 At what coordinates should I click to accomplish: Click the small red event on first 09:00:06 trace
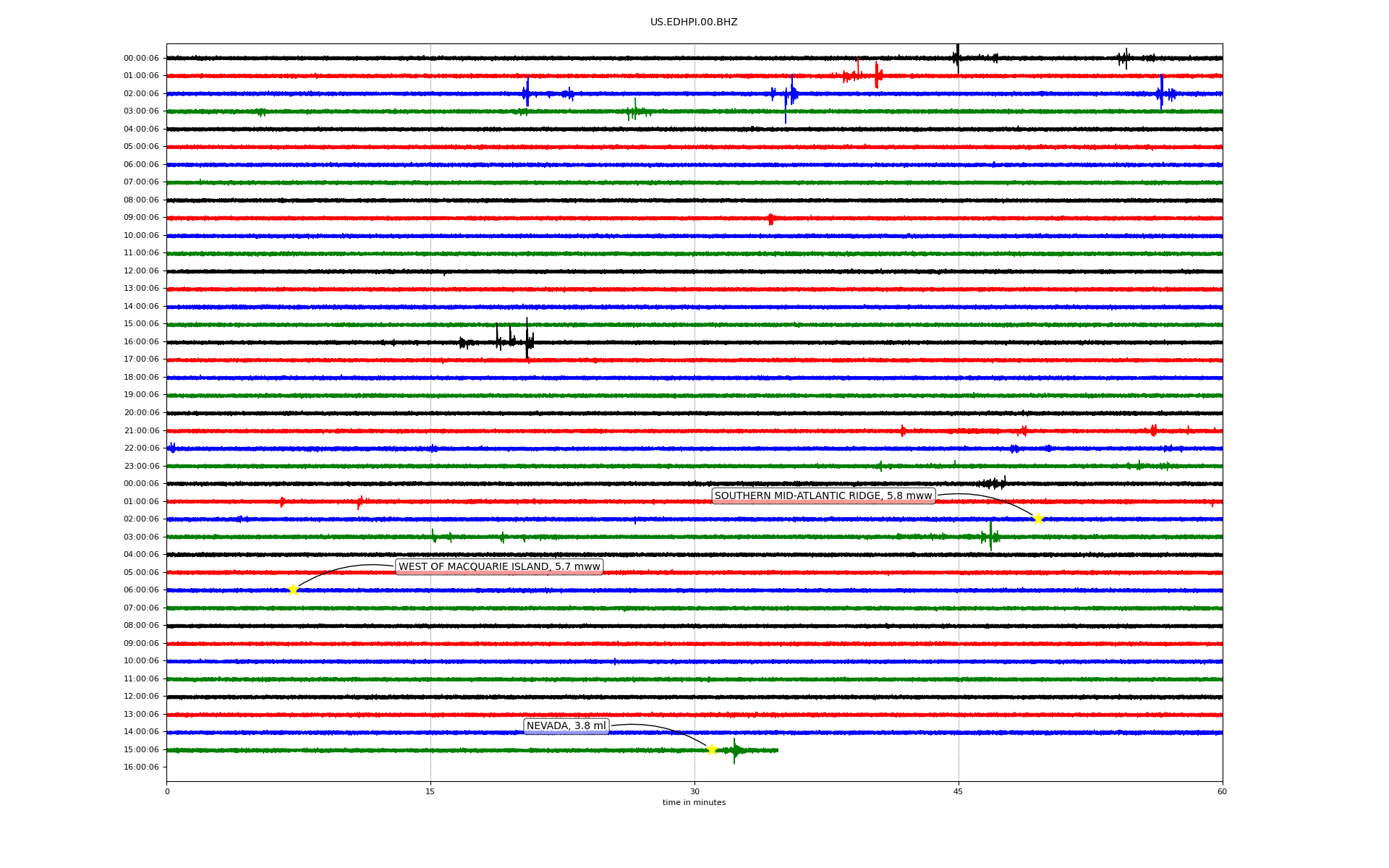pyautogui.click(x=771, y=218)
